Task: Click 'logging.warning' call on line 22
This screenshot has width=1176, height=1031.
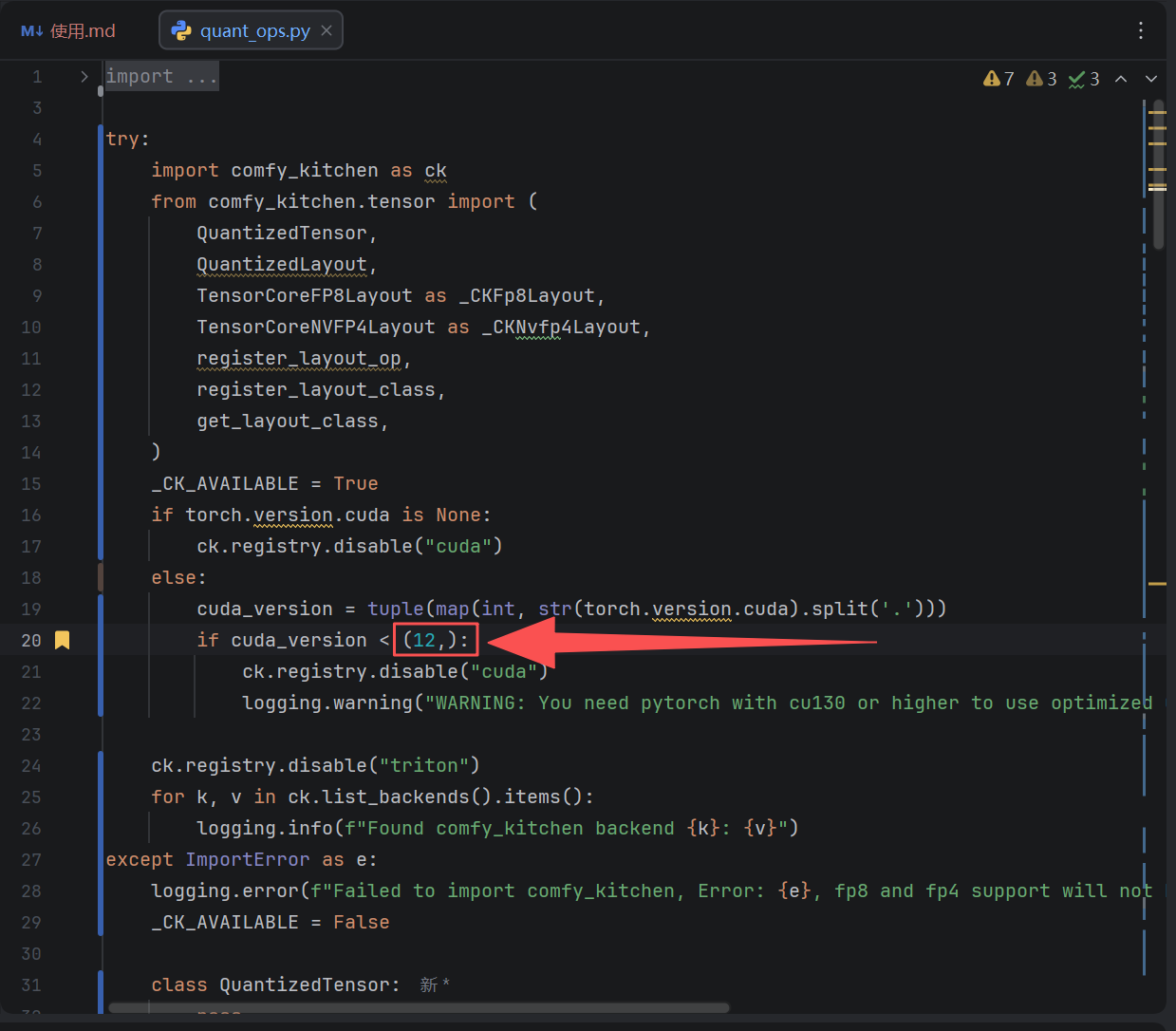Action: click(x=327, y=703)
